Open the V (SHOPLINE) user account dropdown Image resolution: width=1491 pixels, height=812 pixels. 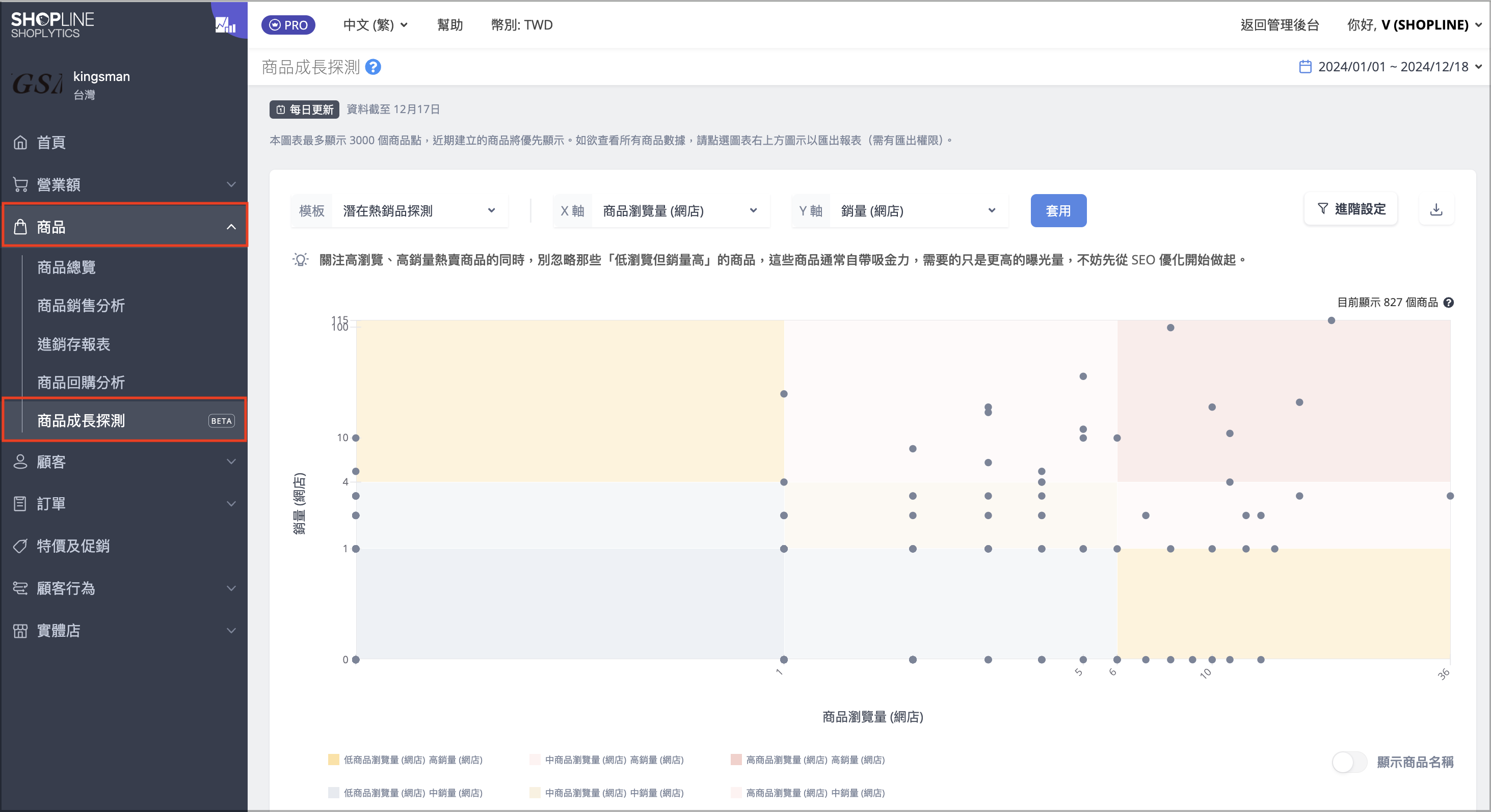pos(1415,25)
